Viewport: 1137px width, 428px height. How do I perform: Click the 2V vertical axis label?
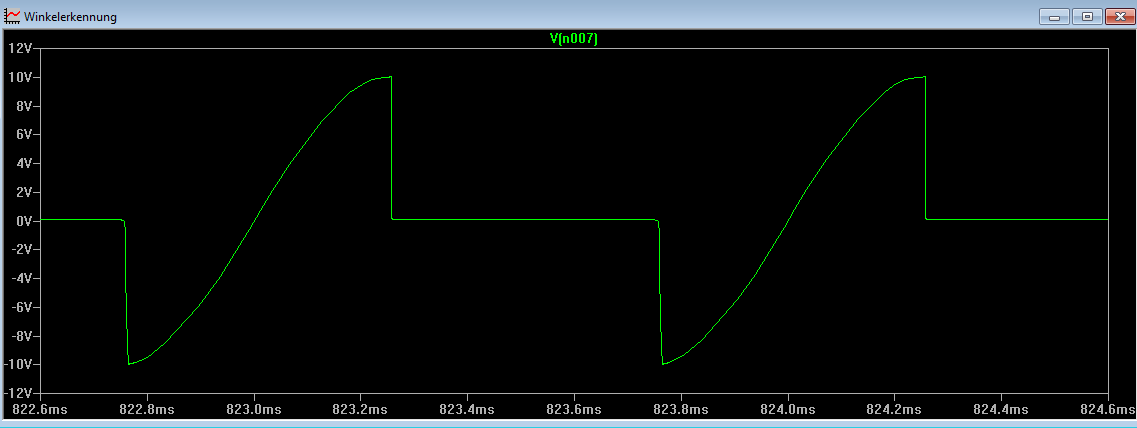click(25, 192)
